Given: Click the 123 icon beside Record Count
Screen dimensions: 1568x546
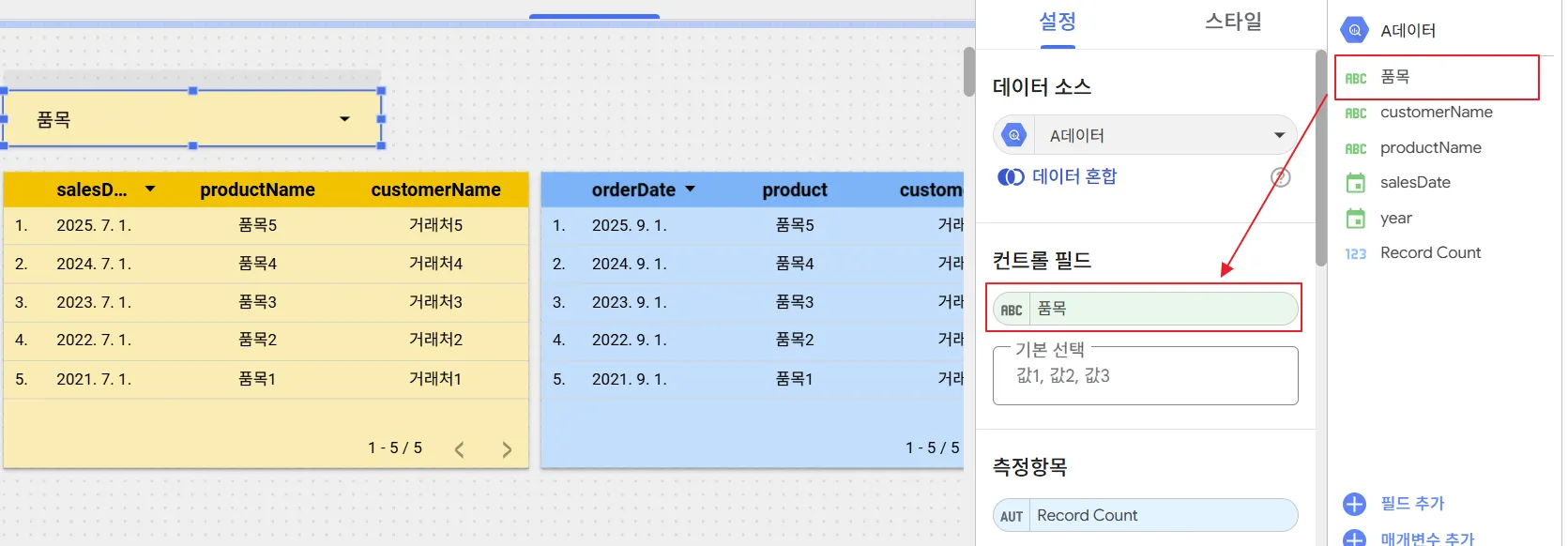Looking at the screenshot, I should [1355, 253].
